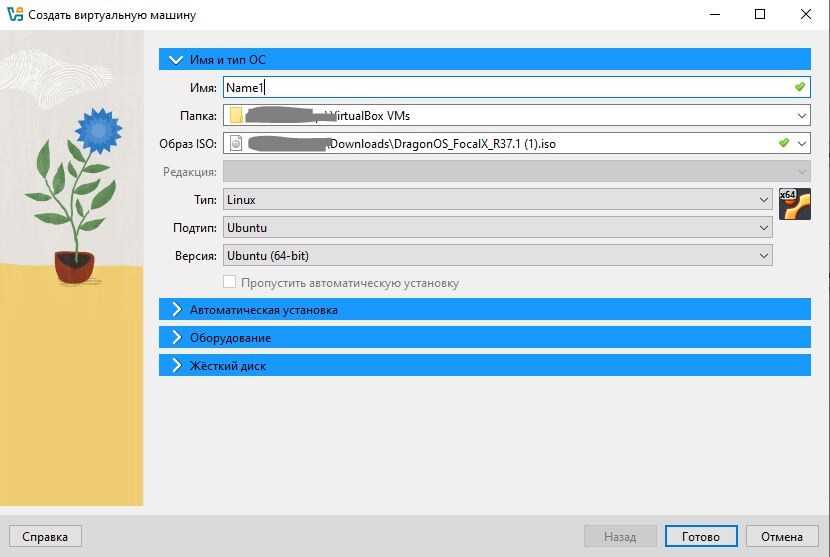Click the green checkmark in Образ ISO field
This screenshot has width=830, height=557.
point(784,143)
